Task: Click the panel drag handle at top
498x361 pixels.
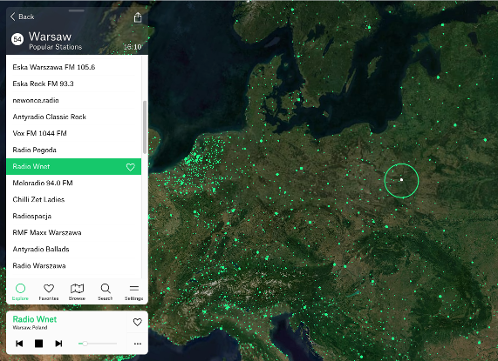Action: 77,11
